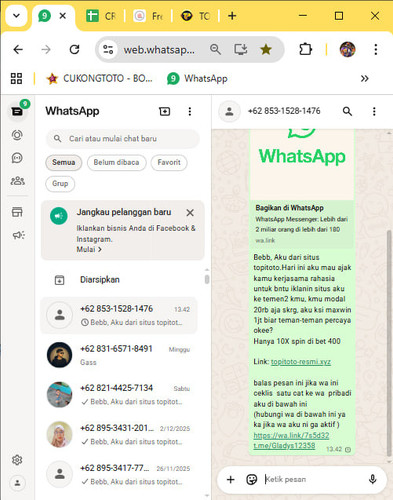Go back with the browser back arrow
The height and width of the screenshot is (500, 393).
pyautogui.click(x=18, y=50)
